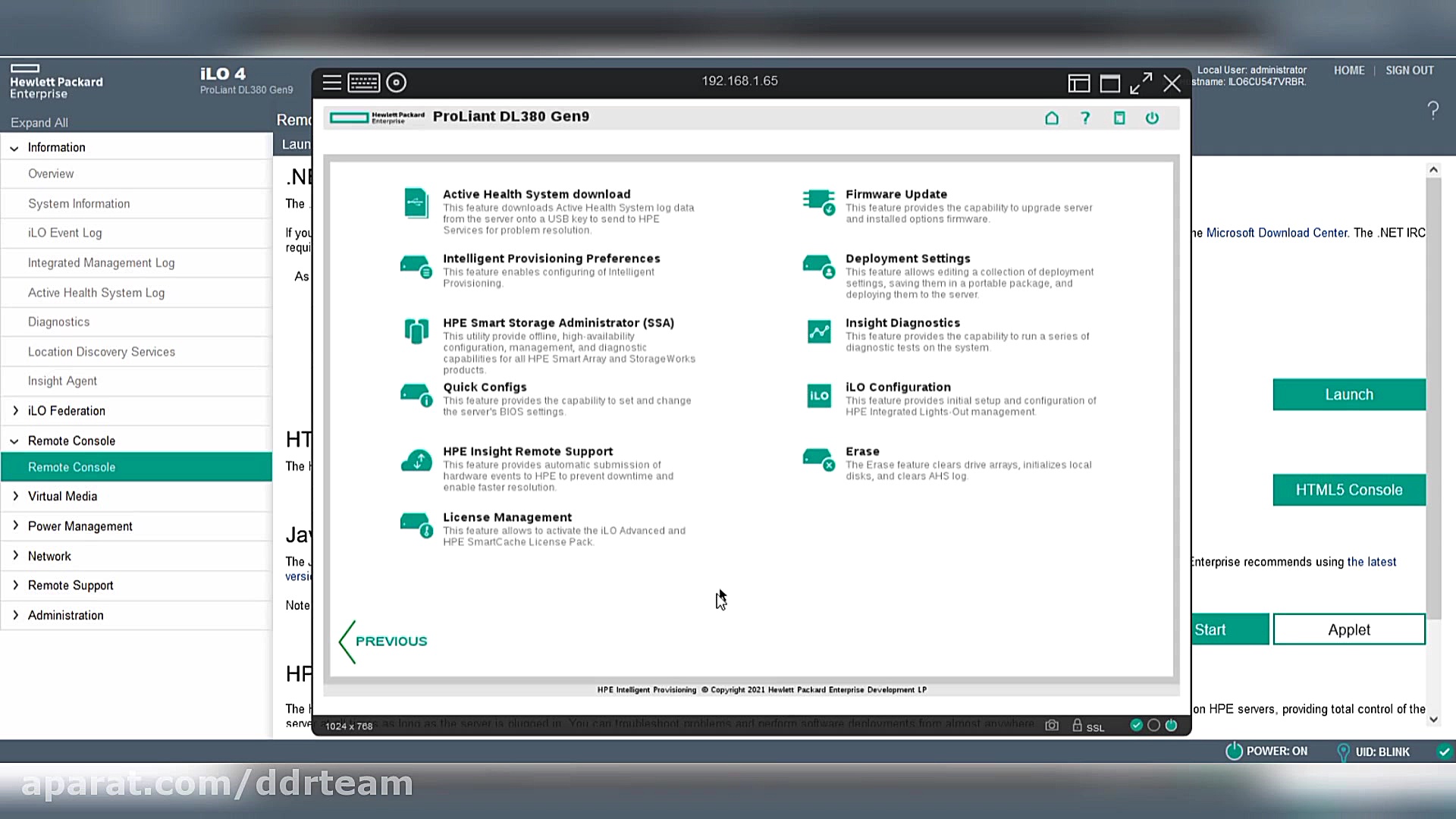Screen dimensions: 1456x819
Task: Click the 1024 x 768 resolution text
Action: tap(349, 726)
